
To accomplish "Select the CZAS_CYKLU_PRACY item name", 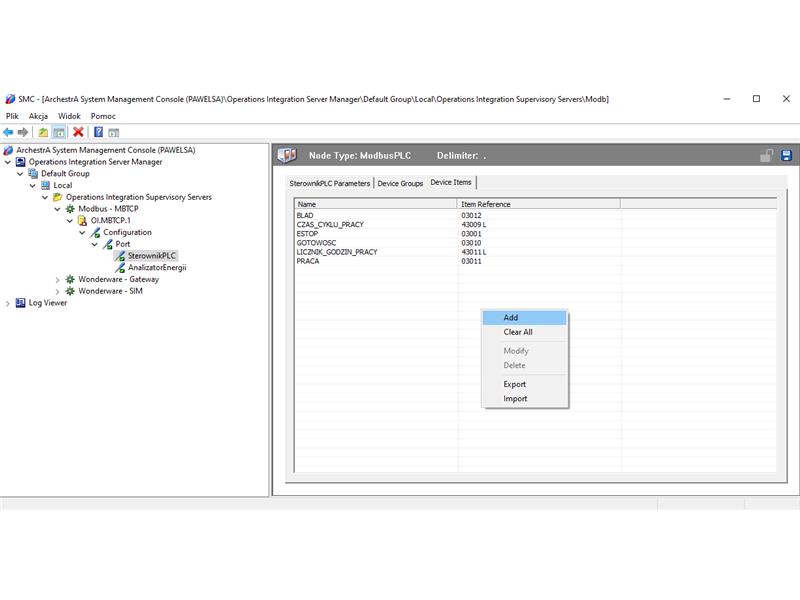I will point(330,224).
